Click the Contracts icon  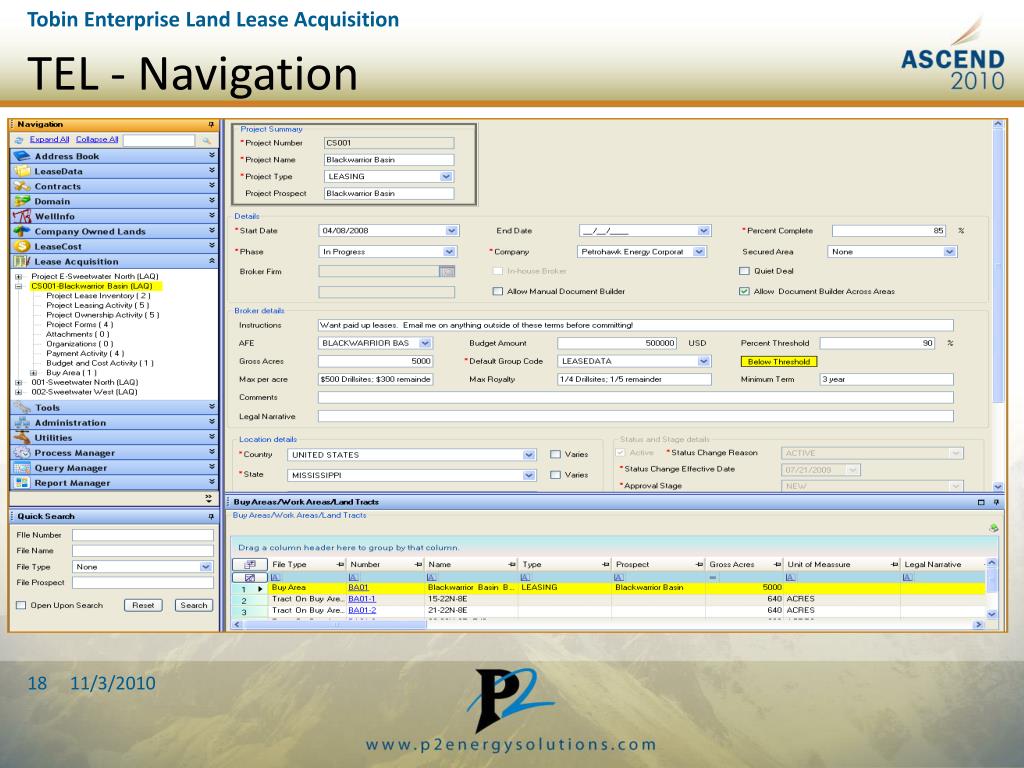click(x=22, y=186)
